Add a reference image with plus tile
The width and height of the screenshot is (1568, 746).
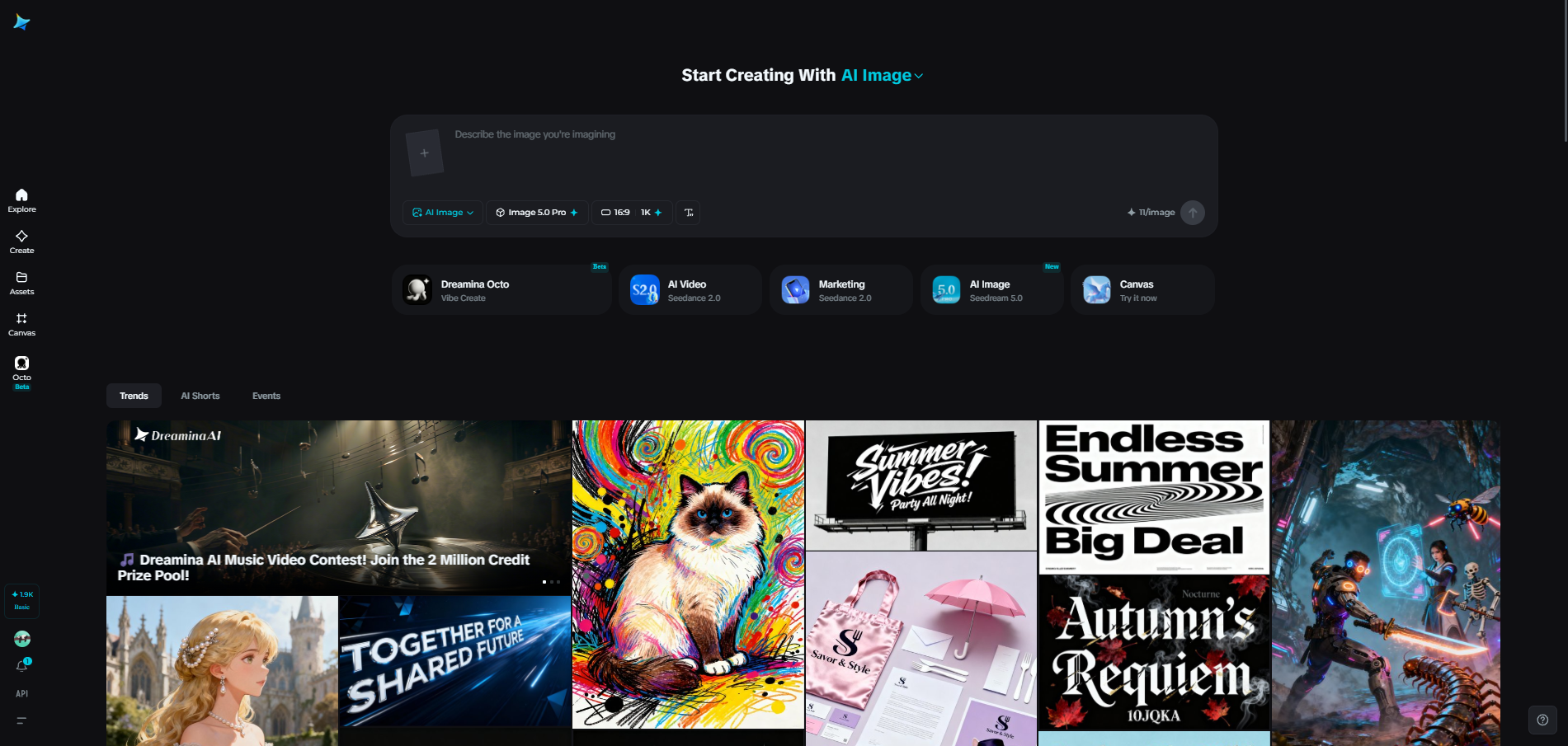click(425, 152)
